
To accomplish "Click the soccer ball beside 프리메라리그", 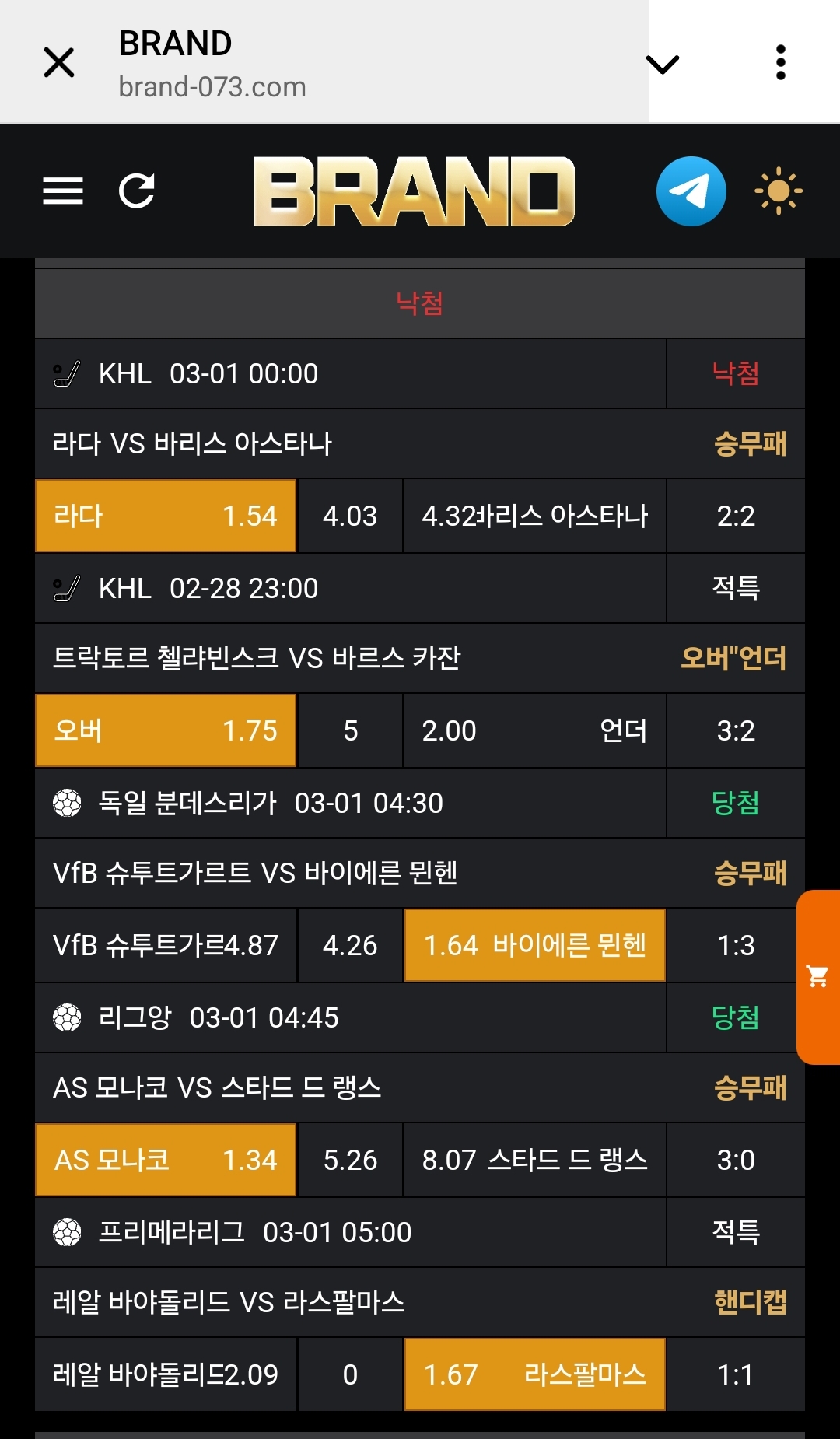I will pos(67,1232).
